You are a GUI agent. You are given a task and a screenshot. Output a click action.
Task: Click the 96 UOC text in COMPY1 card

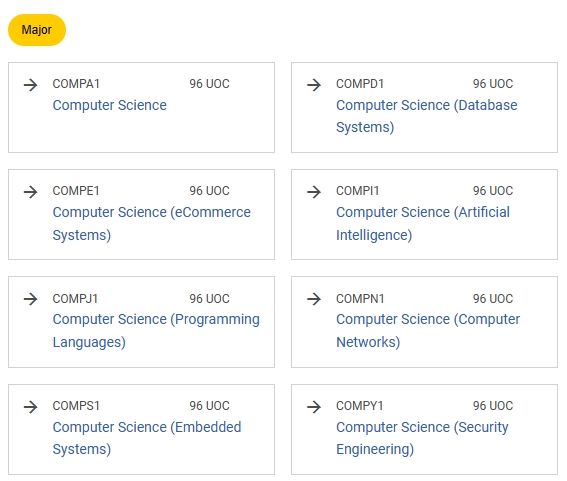tap(493, 406)
